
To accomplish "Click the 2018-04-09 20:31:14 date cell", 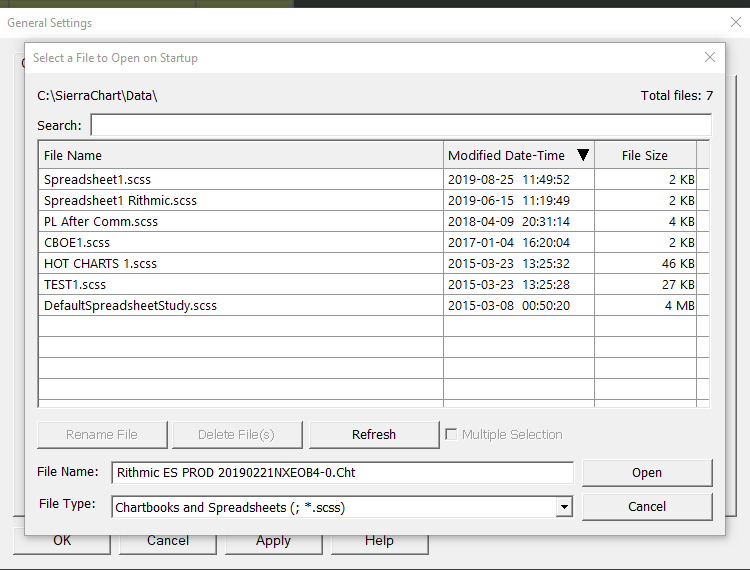I will click(x=518, y=221).
